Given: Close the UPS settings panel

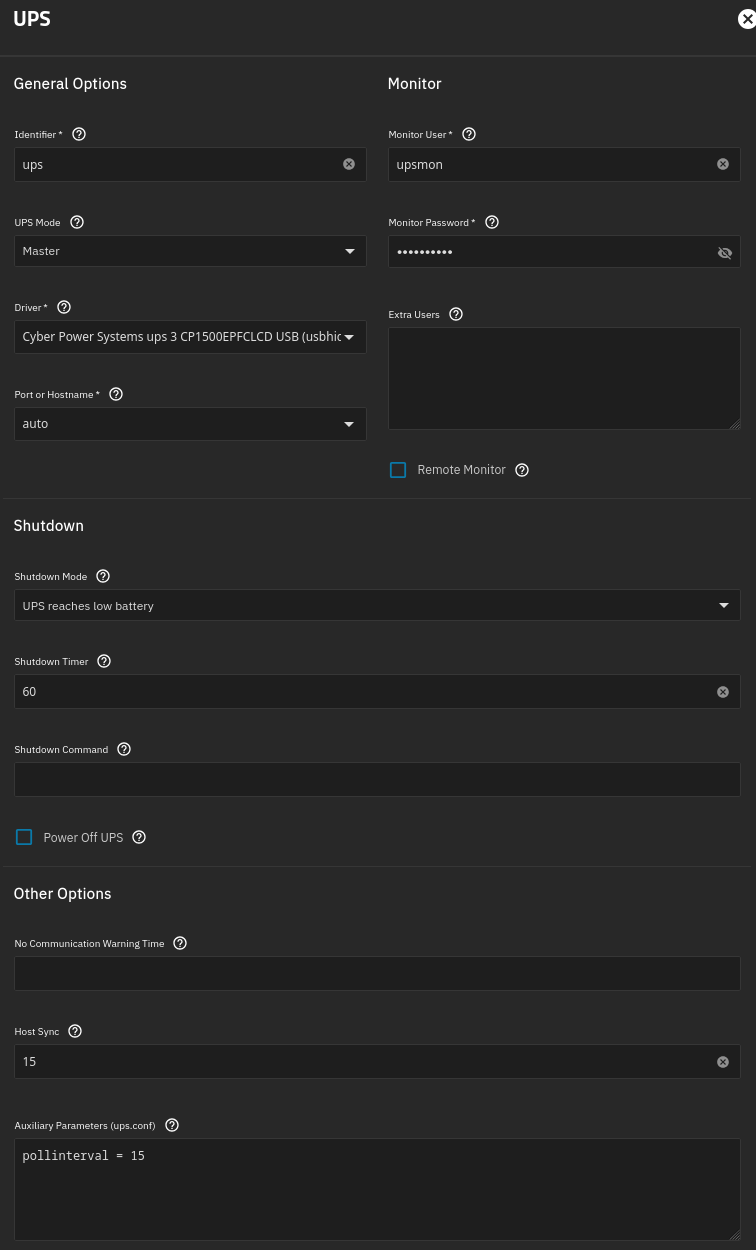Looking at the screenshot, I should click(745, 18).
